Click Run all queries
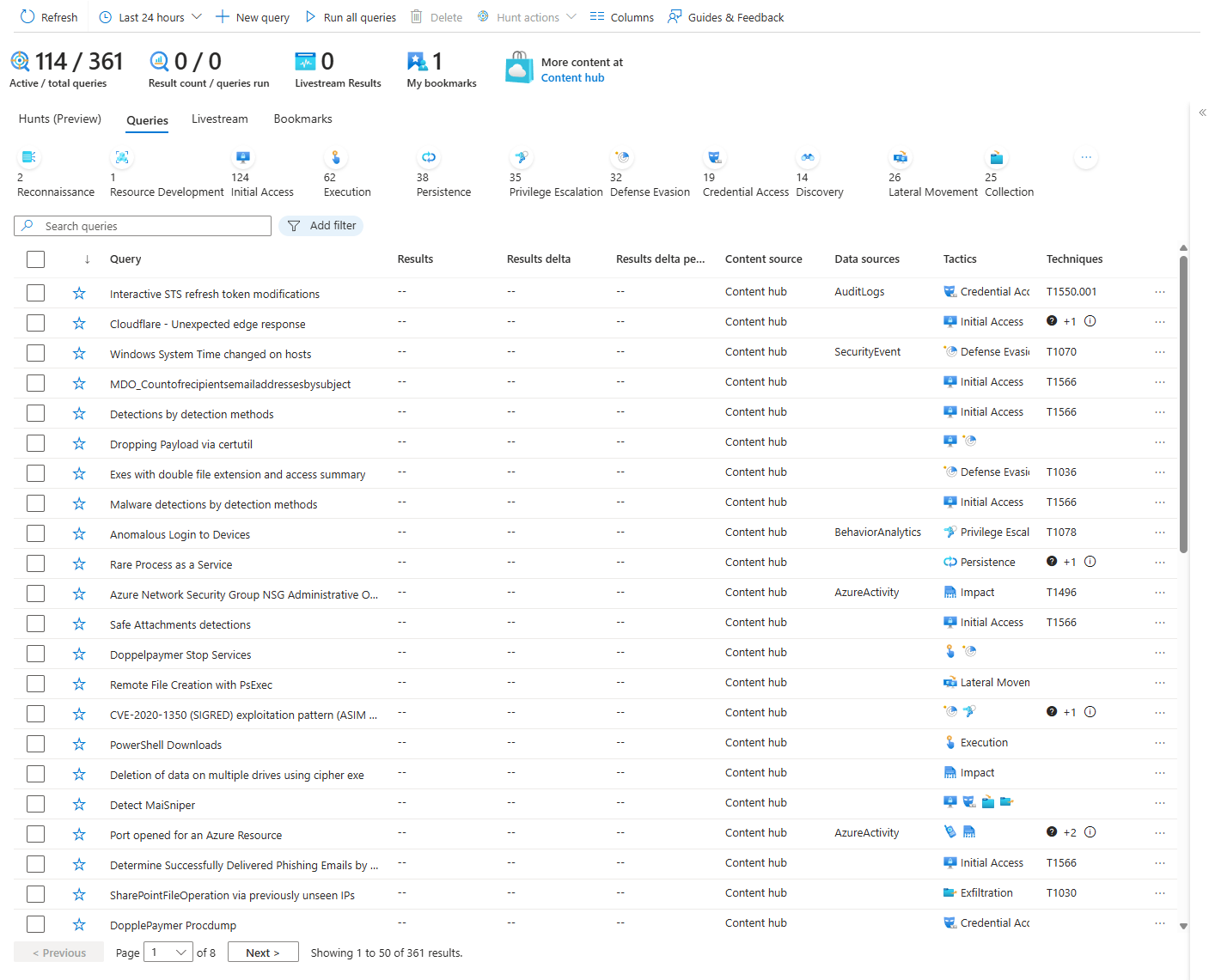The image size is (1215, 980). coord(351,17)
